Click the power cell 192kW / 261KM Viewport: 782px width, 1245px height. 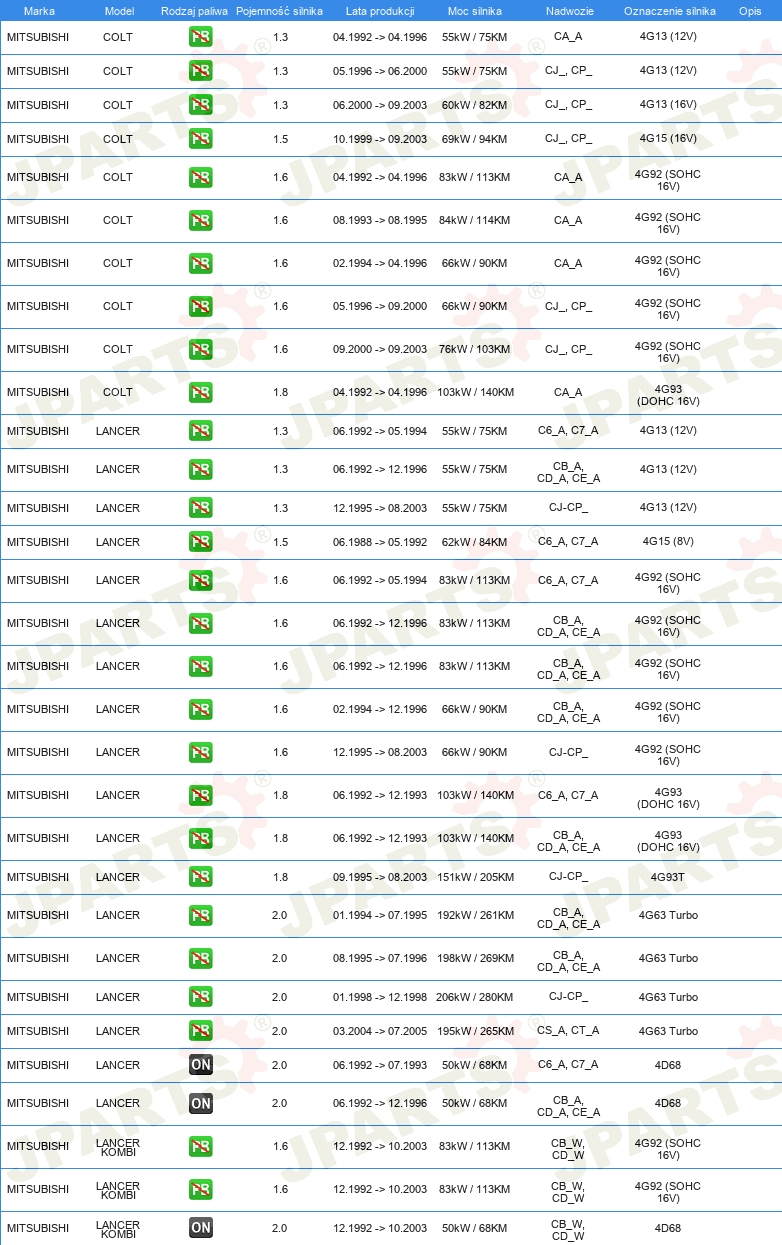coord(475,915)
